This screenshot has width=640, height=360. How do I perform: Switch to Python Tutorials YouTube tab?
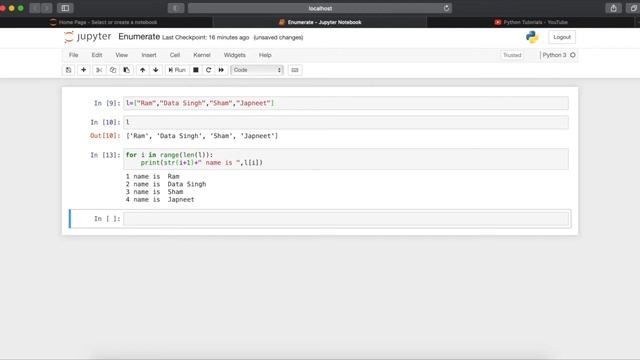(531, 22)
